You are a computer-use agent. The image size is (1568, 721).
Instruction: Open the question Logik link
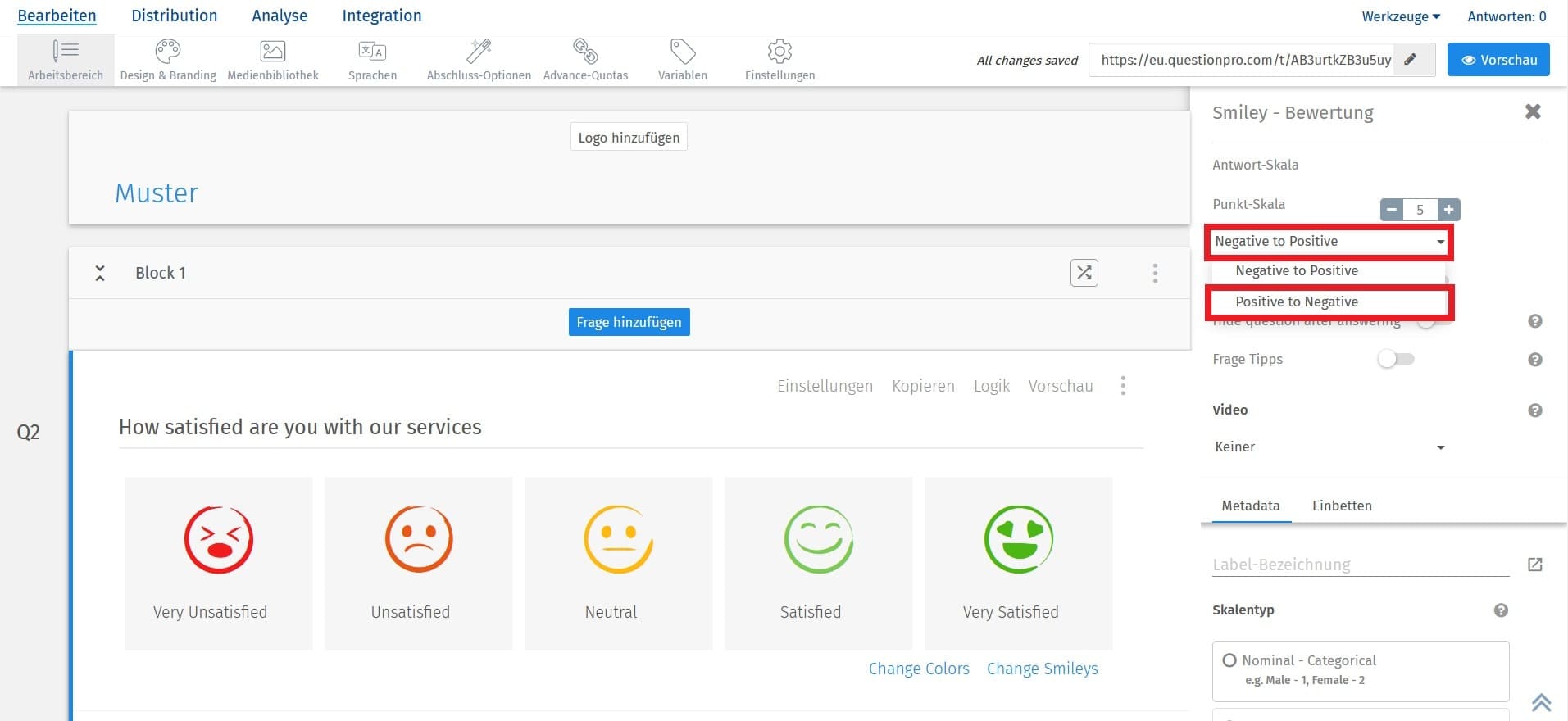(x=991, y=386)
